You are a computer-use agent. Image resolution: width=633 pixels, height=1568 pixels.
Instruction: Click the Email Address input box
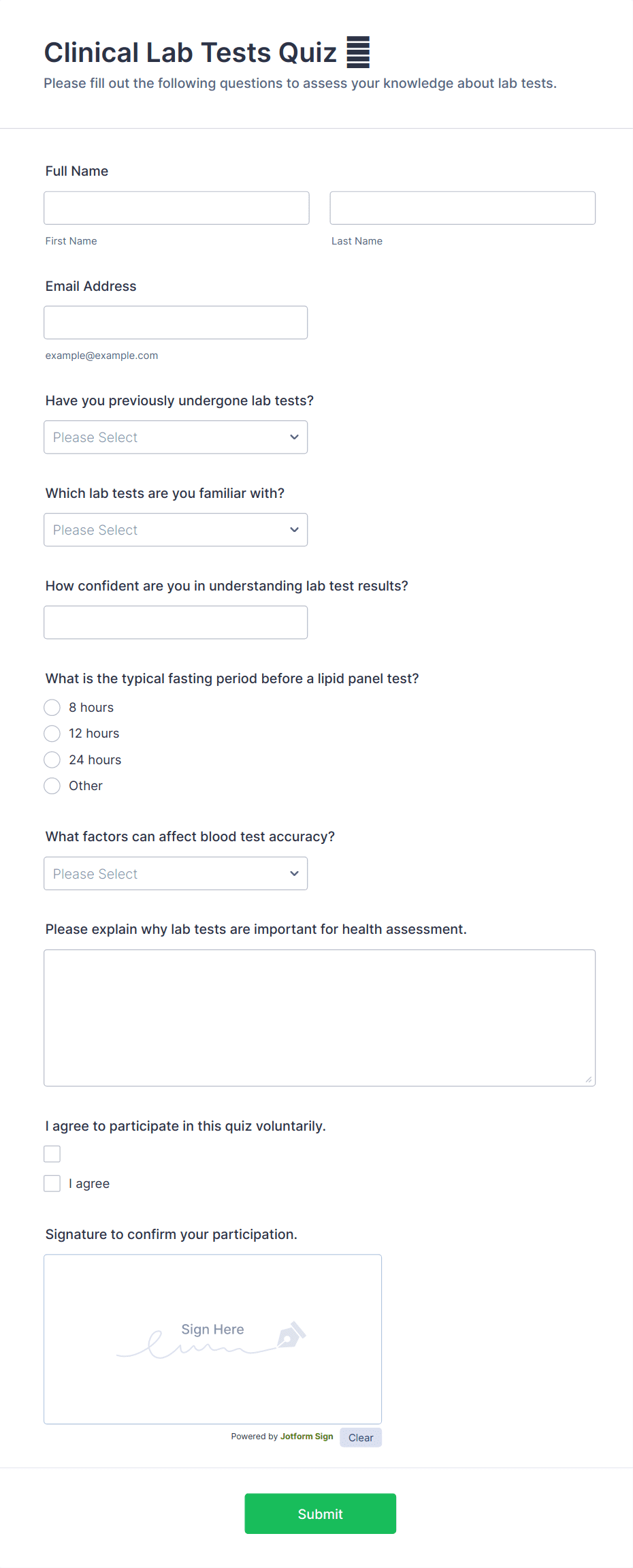(176, 323)
